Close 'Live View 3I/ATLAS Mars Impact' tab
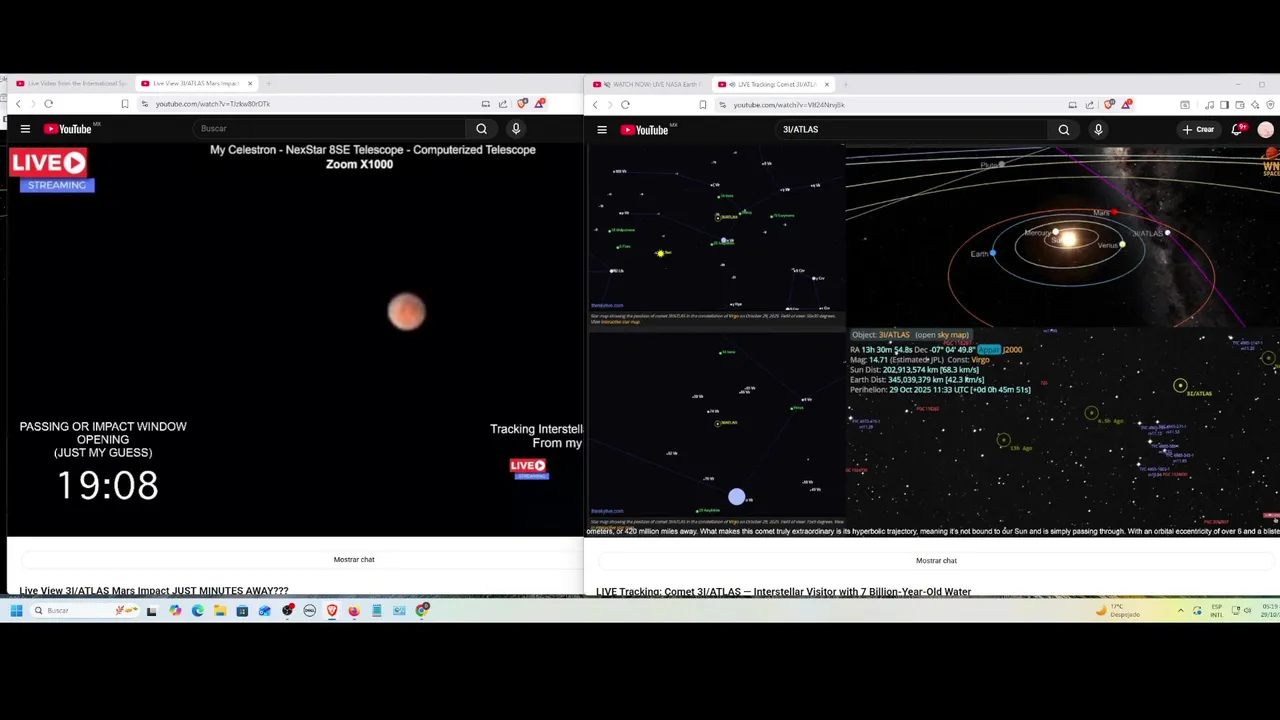 pyautogui.click(x=250, y=84)
